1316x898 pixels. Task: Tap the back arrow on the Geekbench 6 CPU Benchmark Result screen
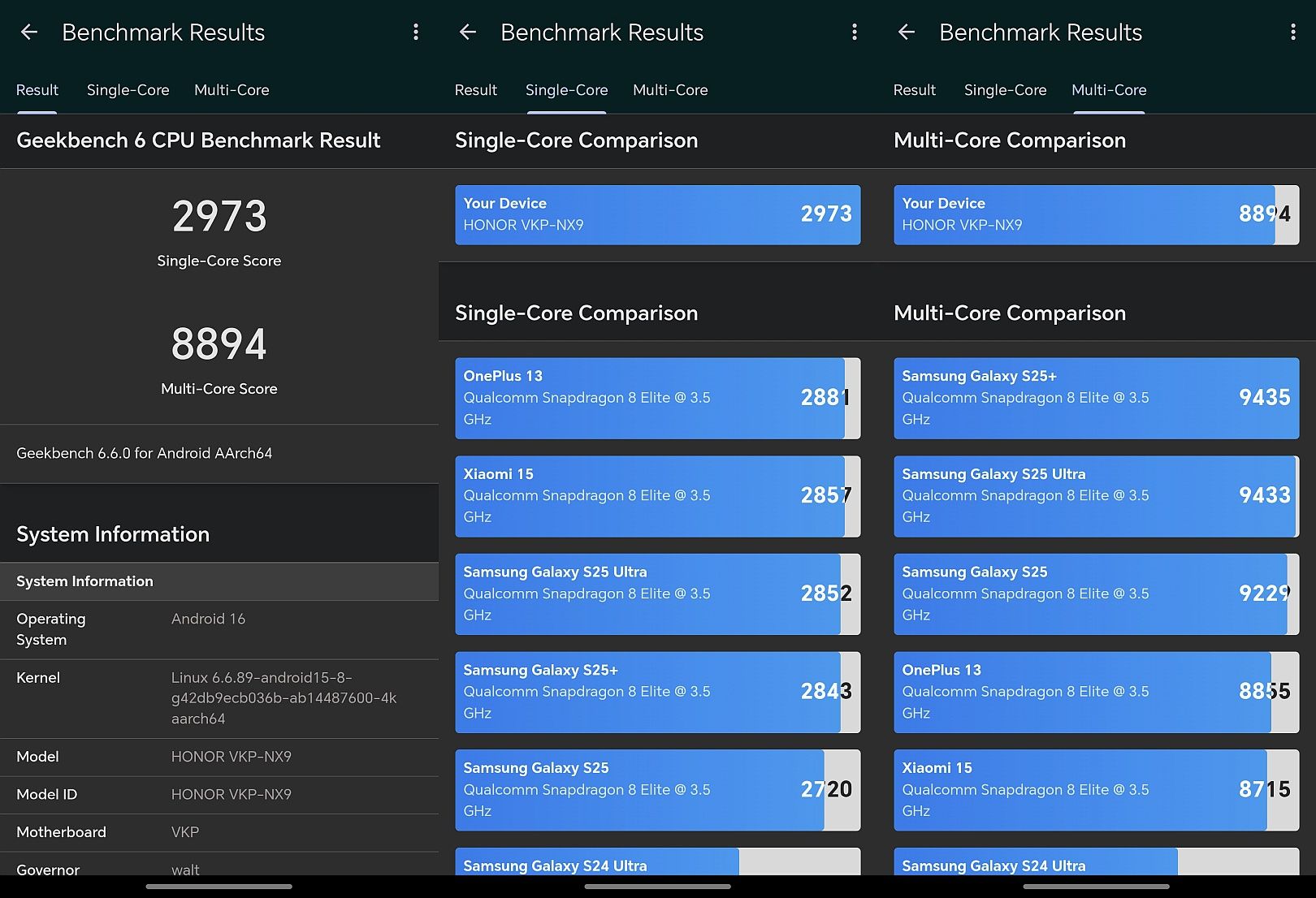click(x=29, y=32)
